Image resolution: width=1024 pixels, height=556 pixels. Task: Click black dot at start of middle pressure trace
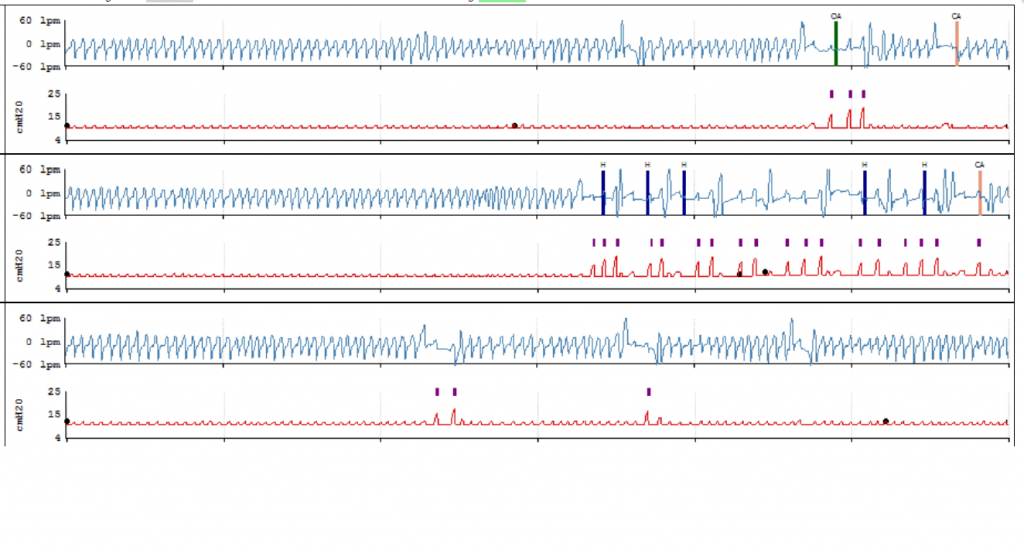[x=67, y=274]
